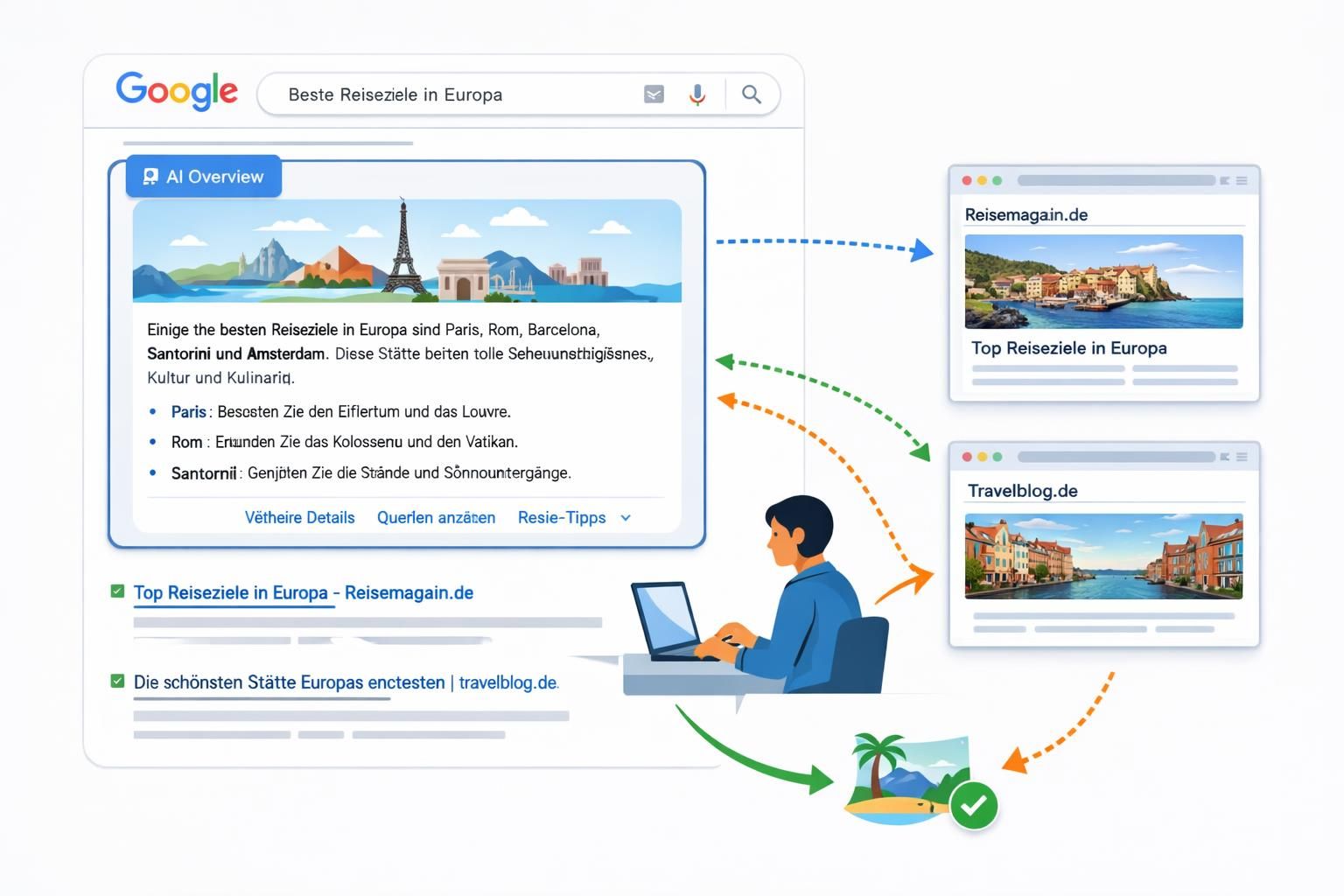Click the green dot in Travelblog.de window
This screenshot has width=1344, height=896.
pyautogui.click(x=997, y=457)
